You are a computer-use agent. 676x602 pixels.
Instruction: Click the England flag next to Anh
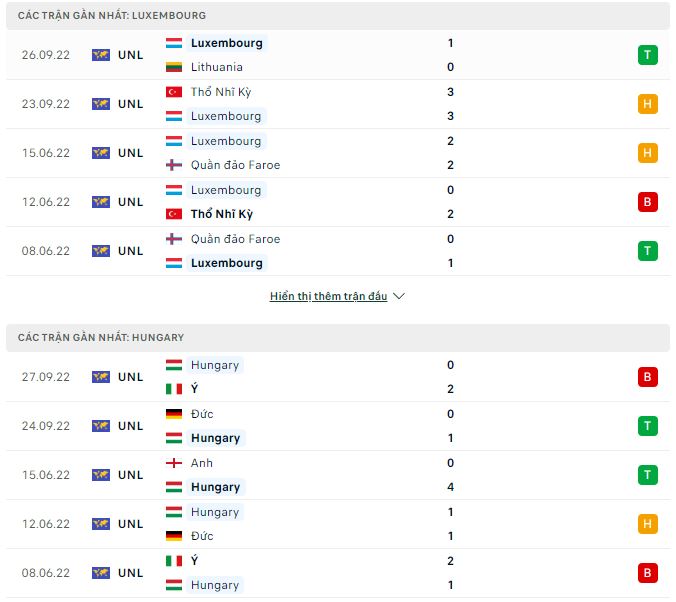(174, 463)
